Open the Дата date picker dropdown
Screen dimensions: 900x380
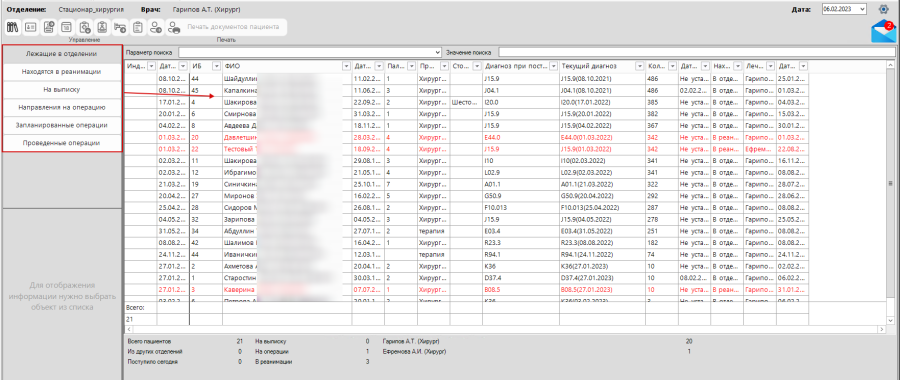(x=863, y=9)
